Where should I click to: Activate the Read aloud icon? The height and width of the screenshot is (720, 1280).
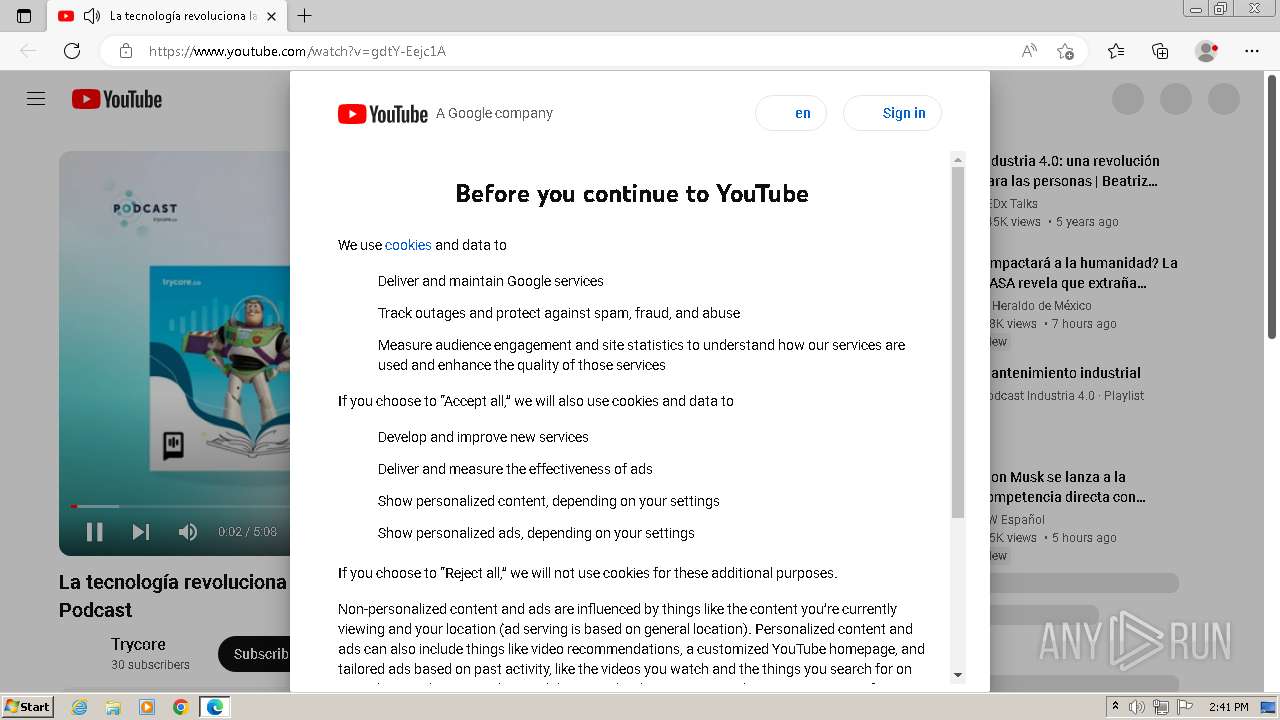click(x=1029, y=51)
